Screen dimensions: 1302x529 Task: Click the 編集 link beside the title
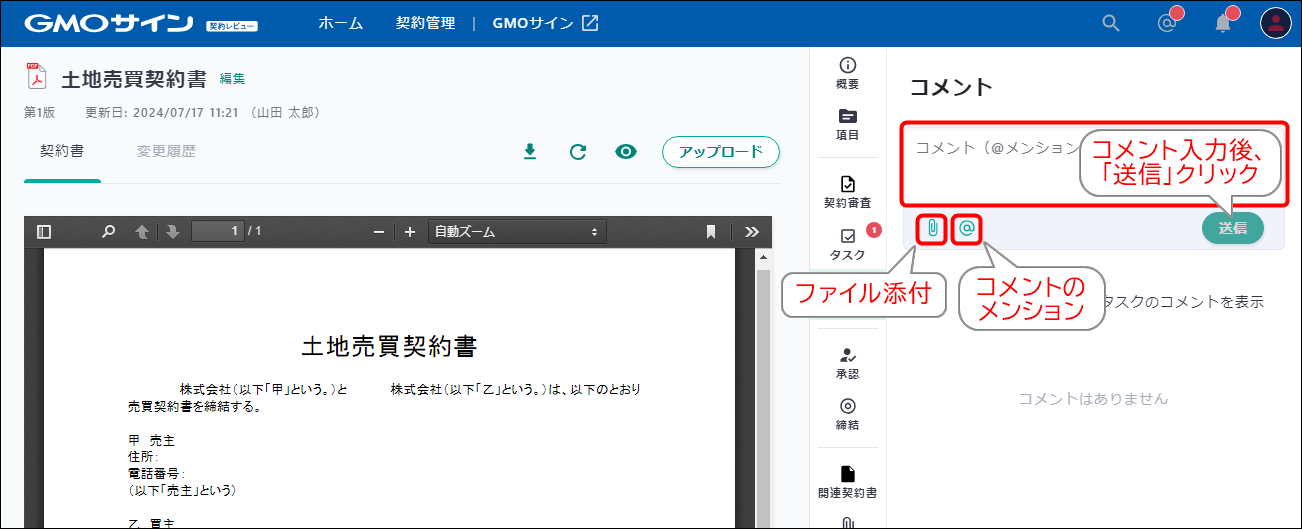pyautogui.click(x=232, y=78)
